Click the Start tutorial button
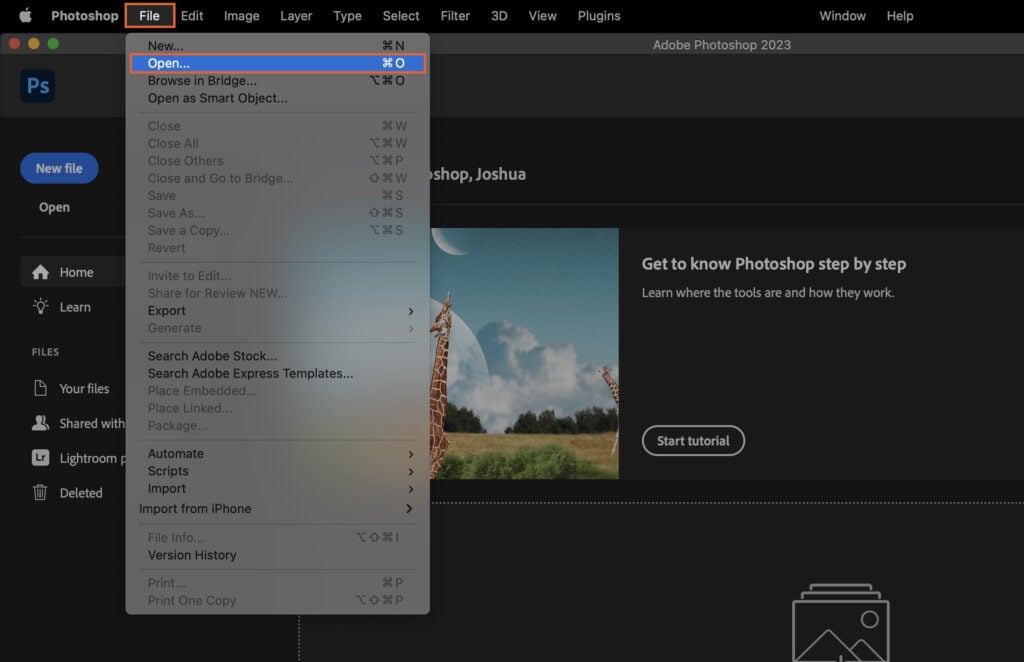The image size is (1024, 662). click(x=693, y=440)
